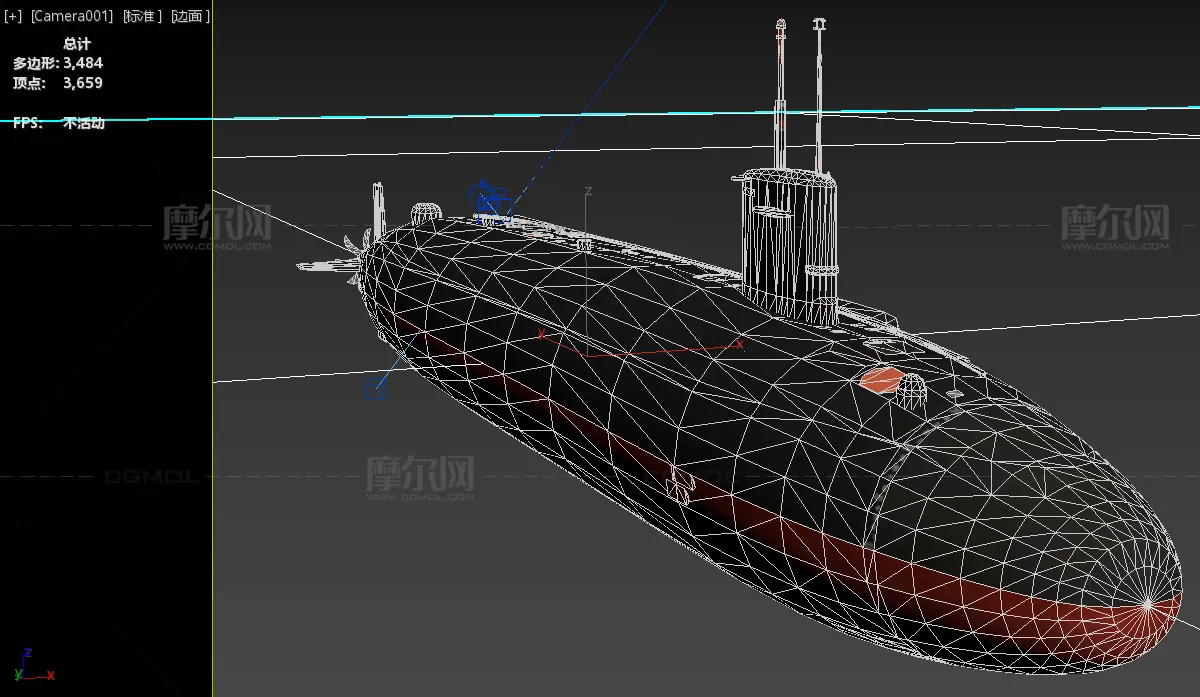The image size is (1200, 697).
Task: Select the red hatch on the submarine deck
Action: 883,379
